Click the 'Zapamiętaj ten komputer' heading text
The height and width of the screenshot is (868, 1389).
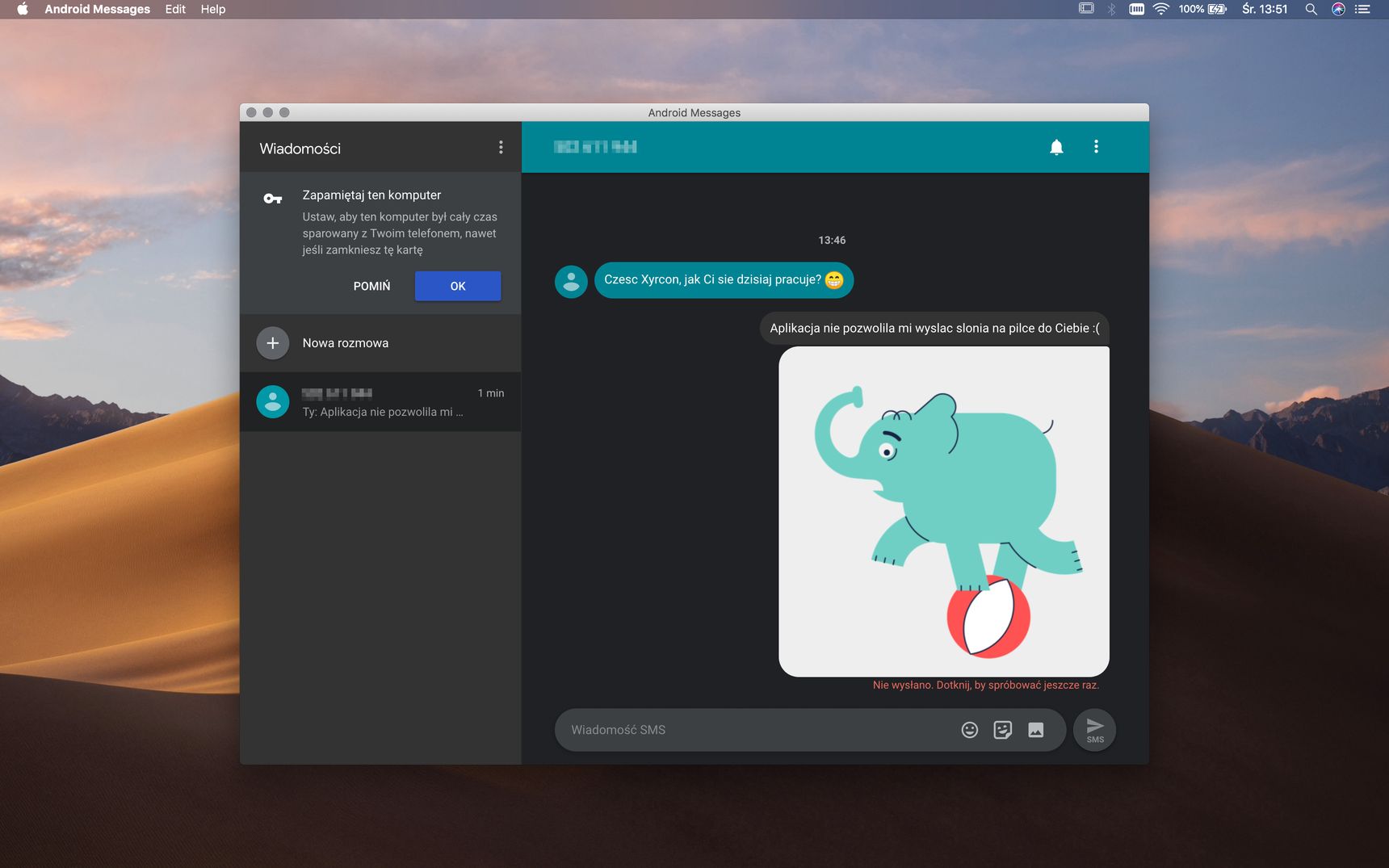pyautogui.click(x=371, y=195)
